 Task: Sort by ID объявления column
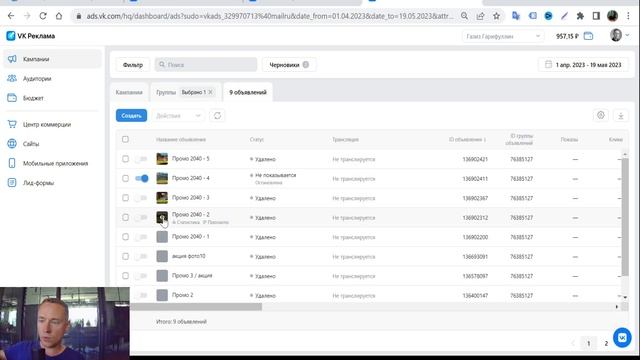coord(467,139)
